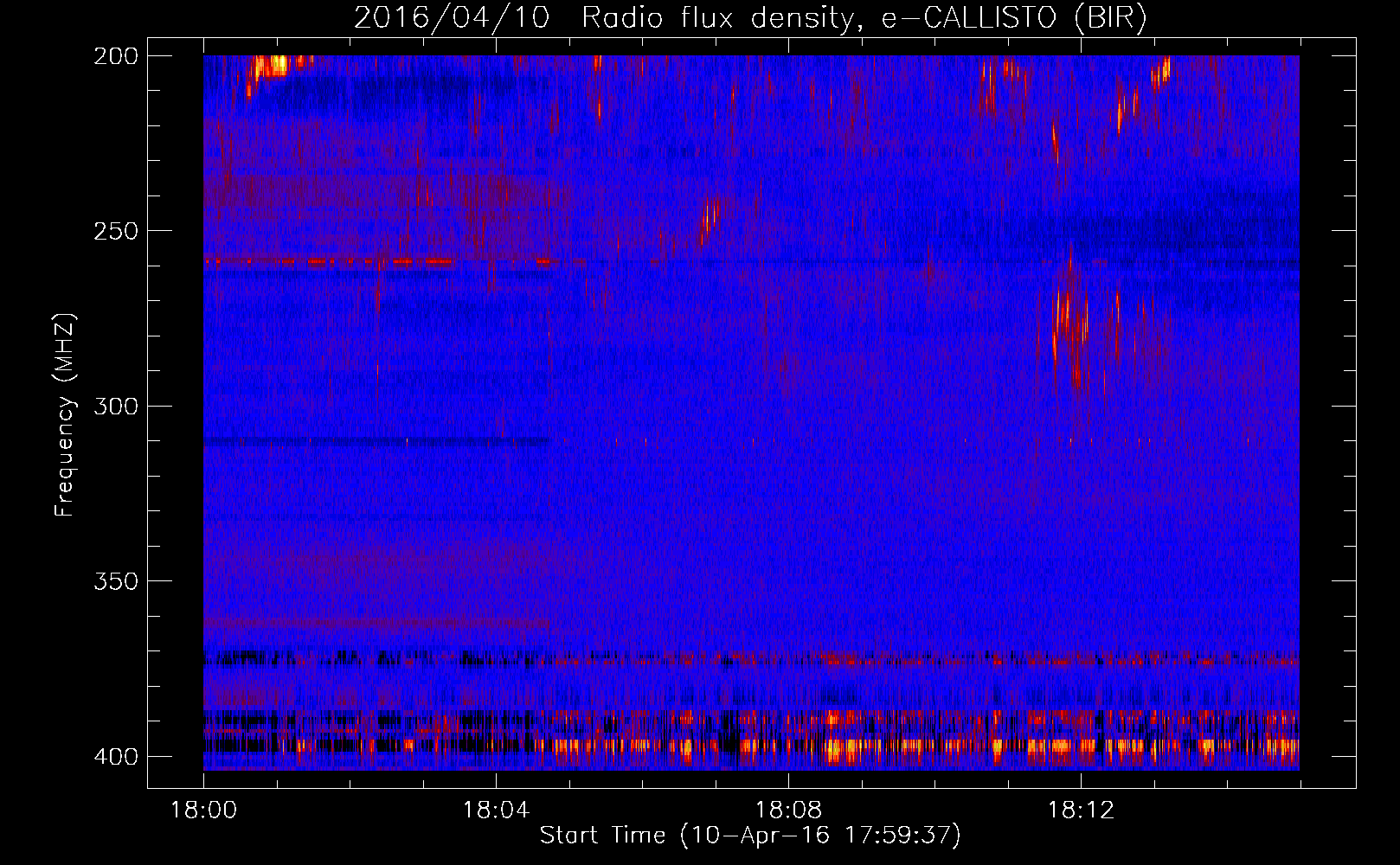
Task: Click the 350 frequency tick label
Action: [x=115, y=581]
